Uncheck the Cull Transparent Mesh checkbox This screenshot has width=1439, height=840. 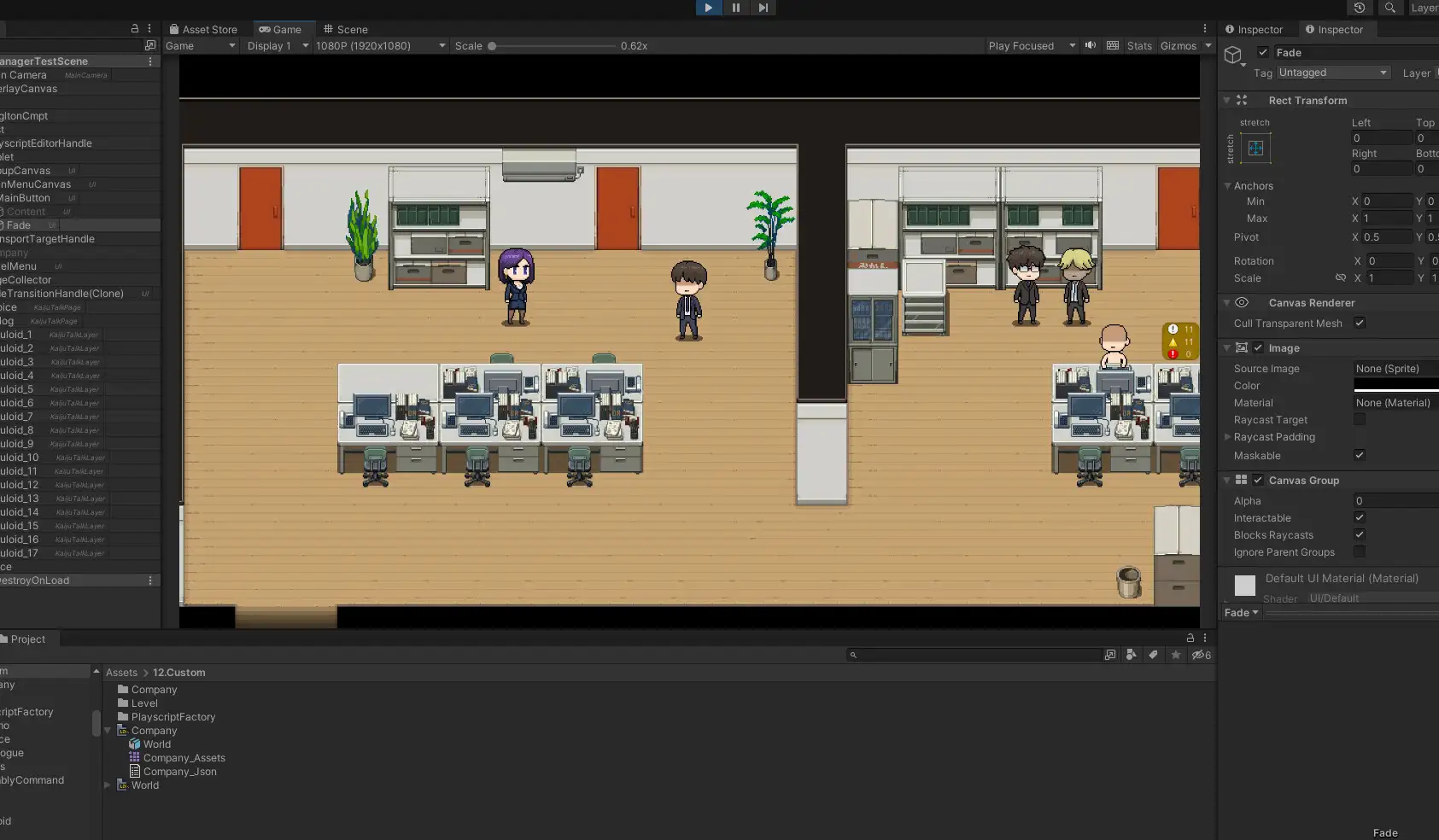pyautogui.click(x=1360, y=323)
